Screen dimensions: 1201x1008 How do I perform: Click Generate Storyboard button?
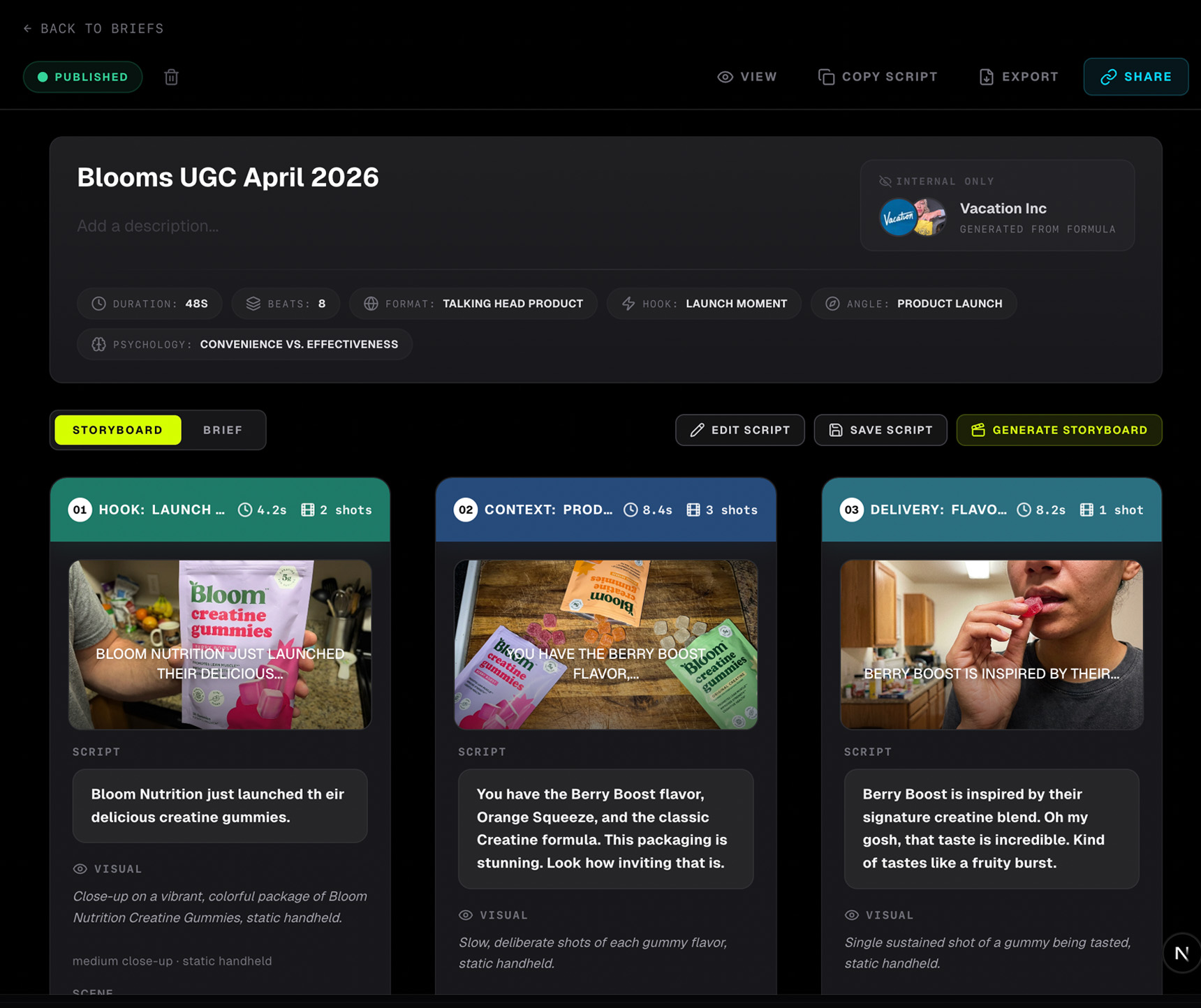pyautogui.click(x=1059, y=430)
